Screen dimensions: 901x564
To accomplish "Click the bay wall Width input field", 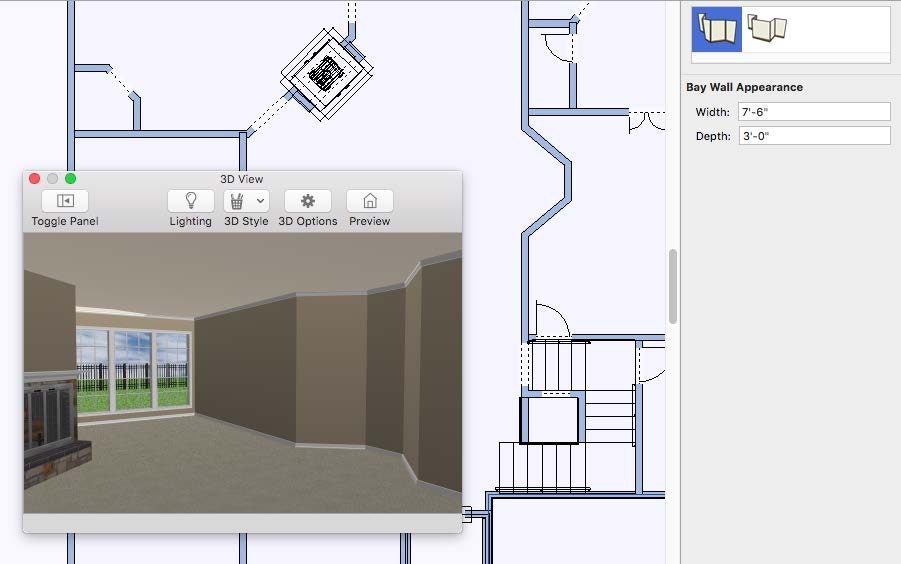I will pos(814,112).
